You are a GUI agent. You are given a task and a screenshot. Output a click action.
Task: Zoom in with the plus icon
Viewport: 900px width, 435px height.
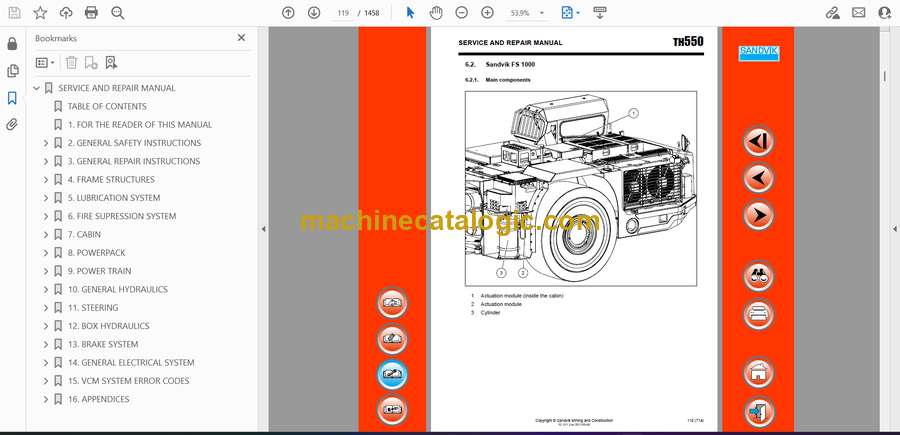(x=487, y=13)
